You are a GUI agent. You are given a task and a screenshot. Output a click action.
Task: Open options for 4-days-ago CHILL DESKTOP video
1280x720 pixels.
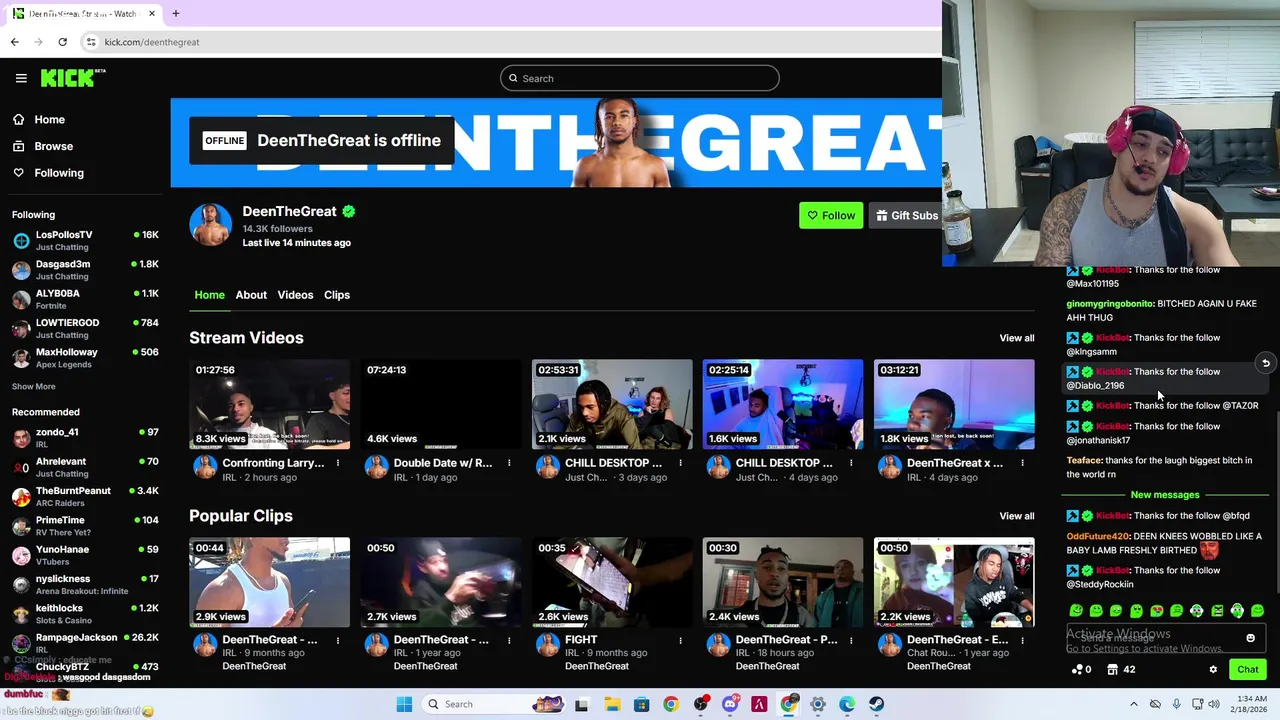point(851,463)
